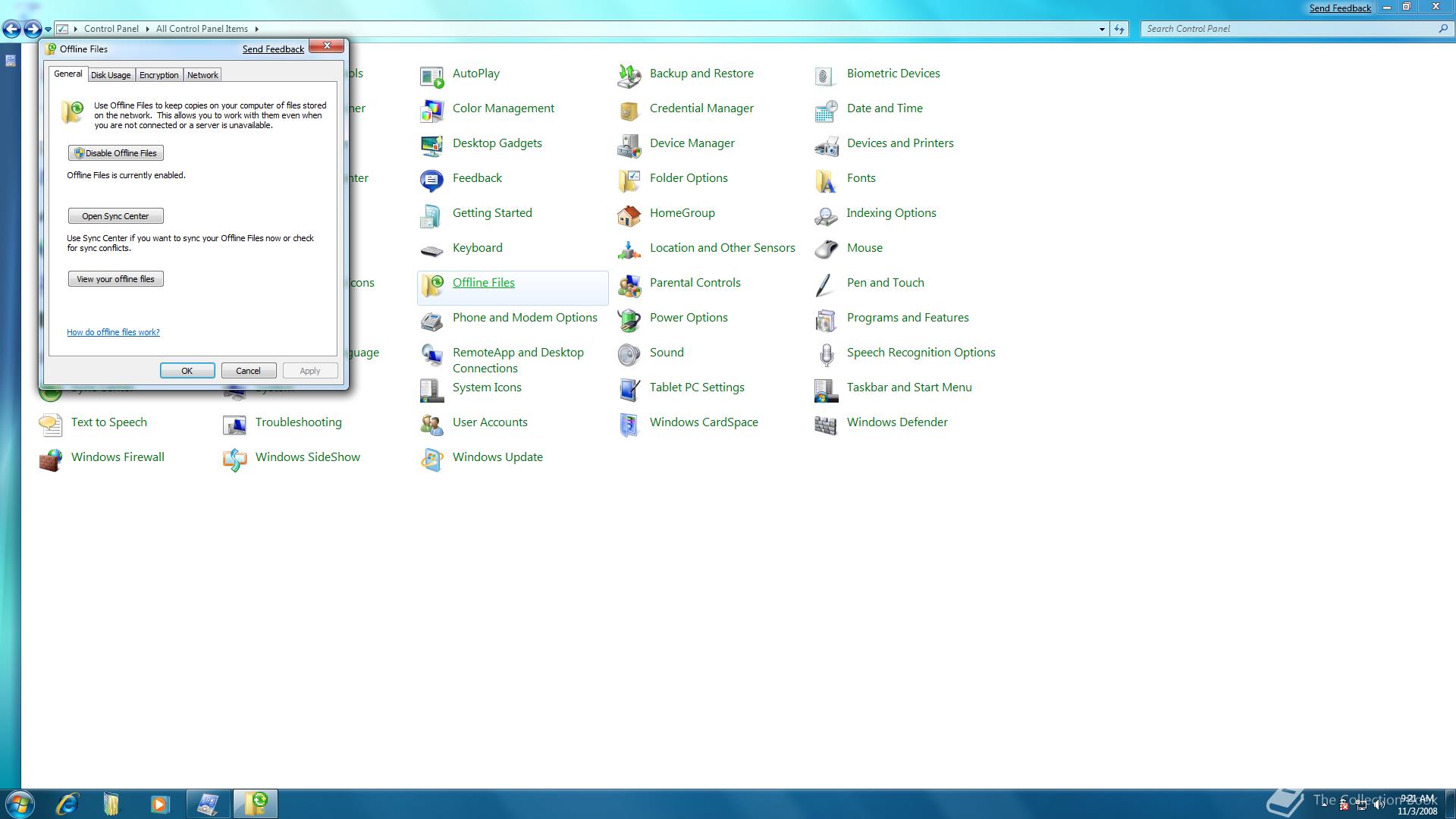
Task: Open the Keyboard icon
Action: tap(431, 249)
